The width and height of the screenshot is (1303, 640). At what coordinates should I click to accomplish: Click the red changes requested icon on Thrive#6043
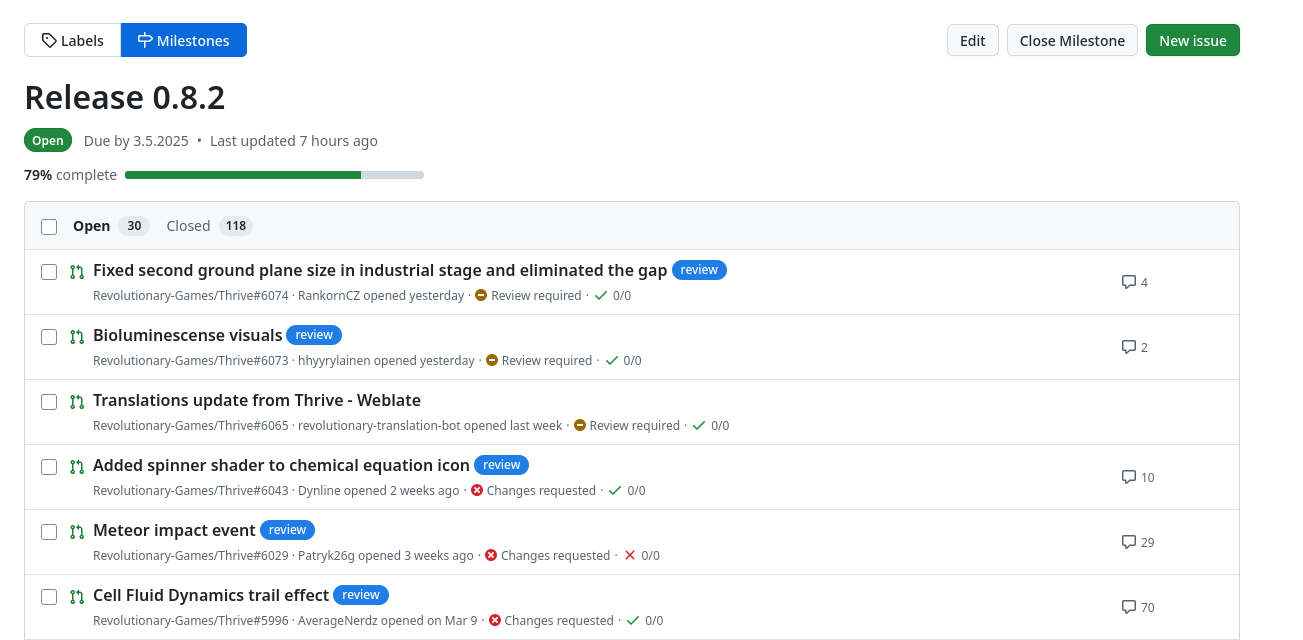tap(477, 490)
